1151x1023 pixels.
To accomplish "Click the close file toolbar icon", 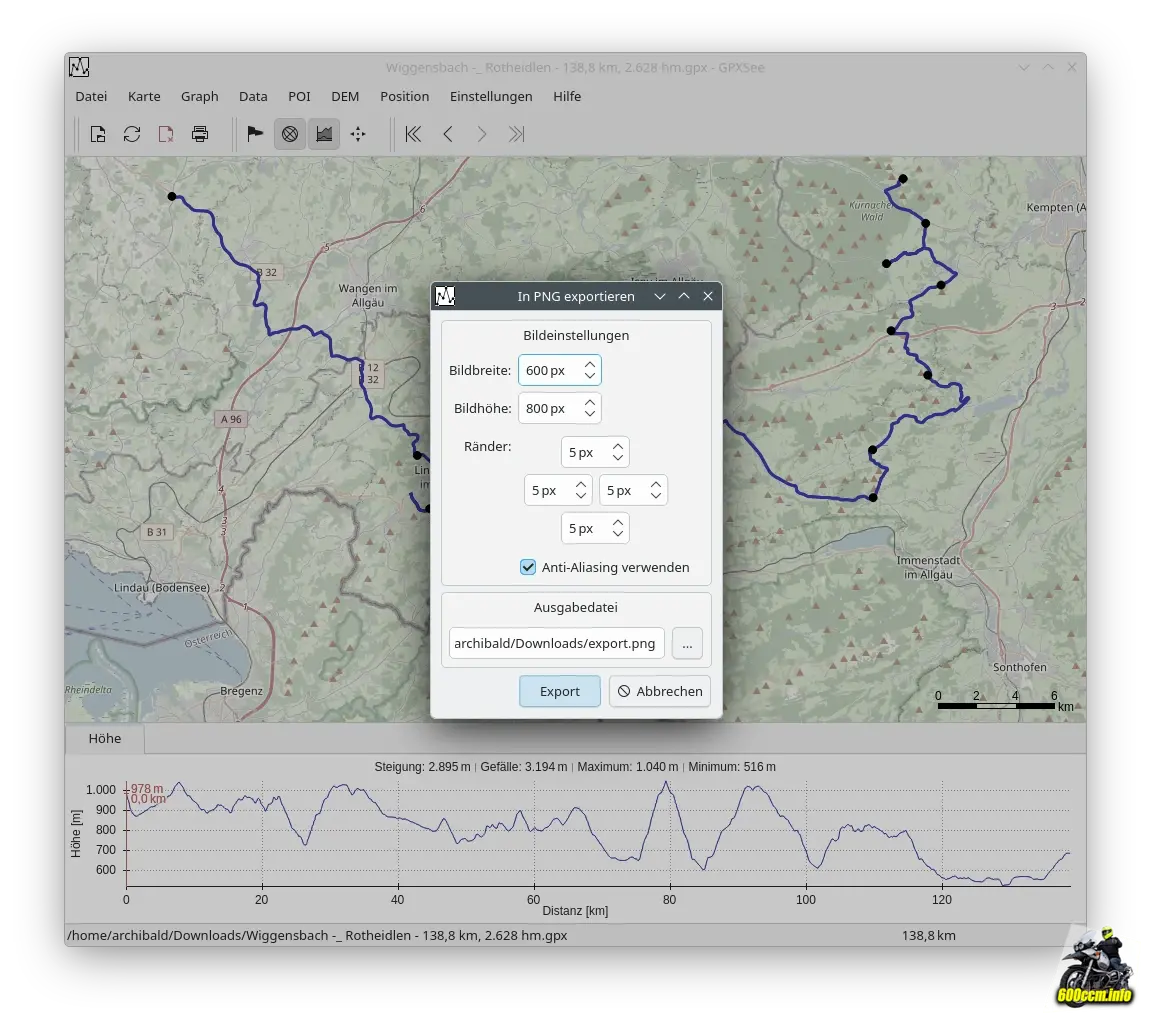I will coord(166,134).
